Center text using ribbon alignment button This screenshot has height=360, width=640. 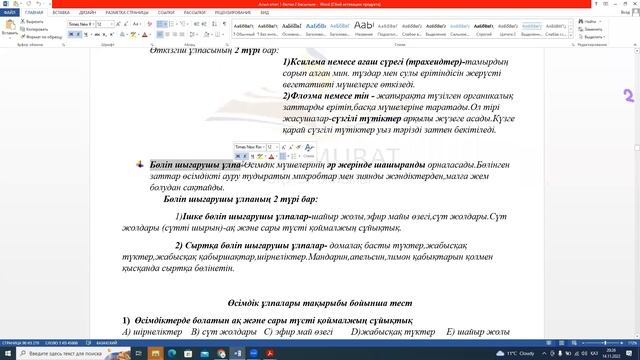167,34
